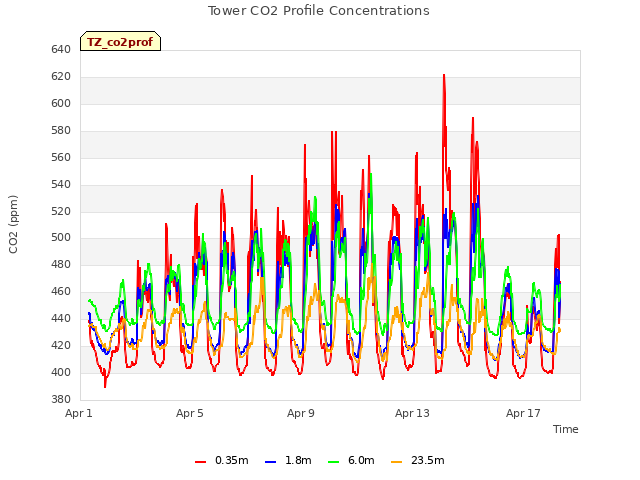Click the Apr 1 x-axis tick label
This screenshot has height=480, width=640.
[x=79, y=413]
